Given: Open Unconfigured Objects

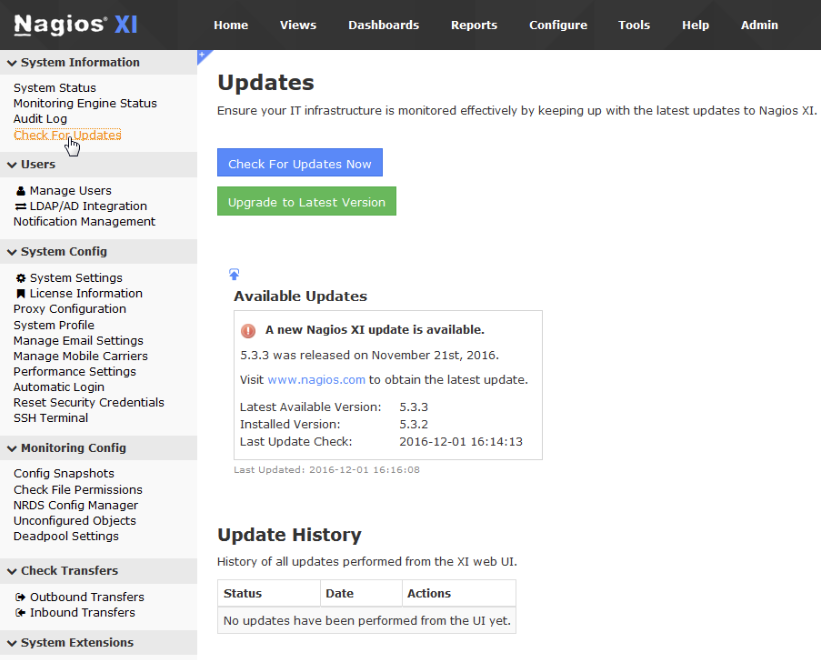Looking at the screenshot, I should [75, 521].
